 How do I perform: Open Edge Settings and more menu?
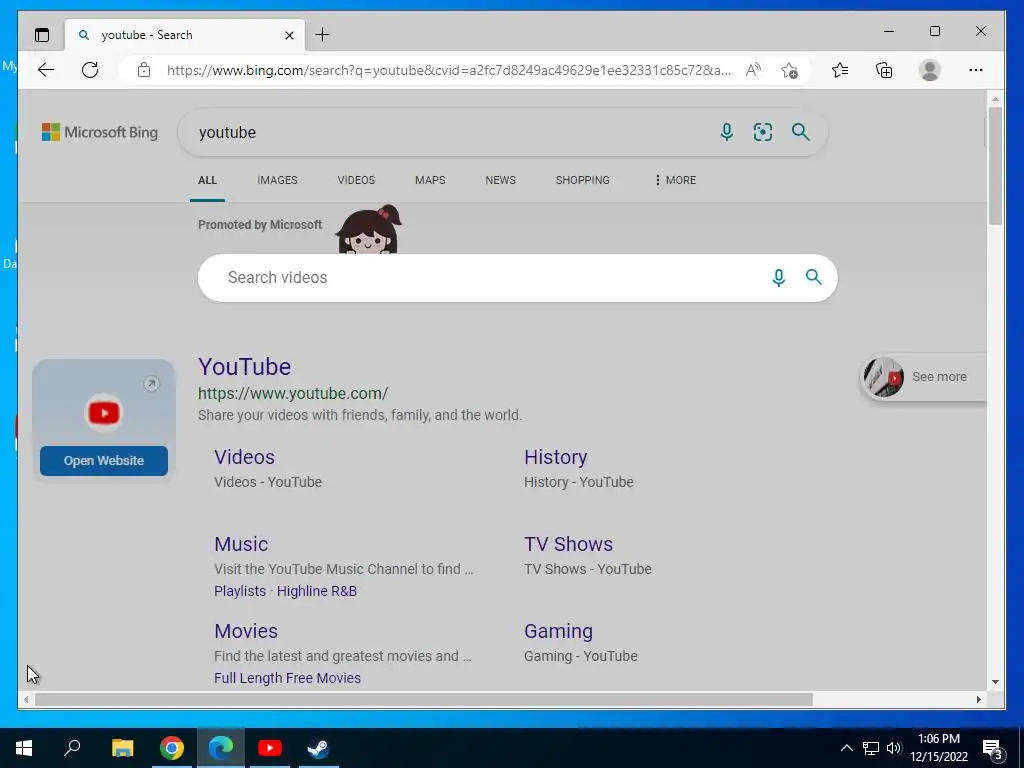(x=976, y=70)
